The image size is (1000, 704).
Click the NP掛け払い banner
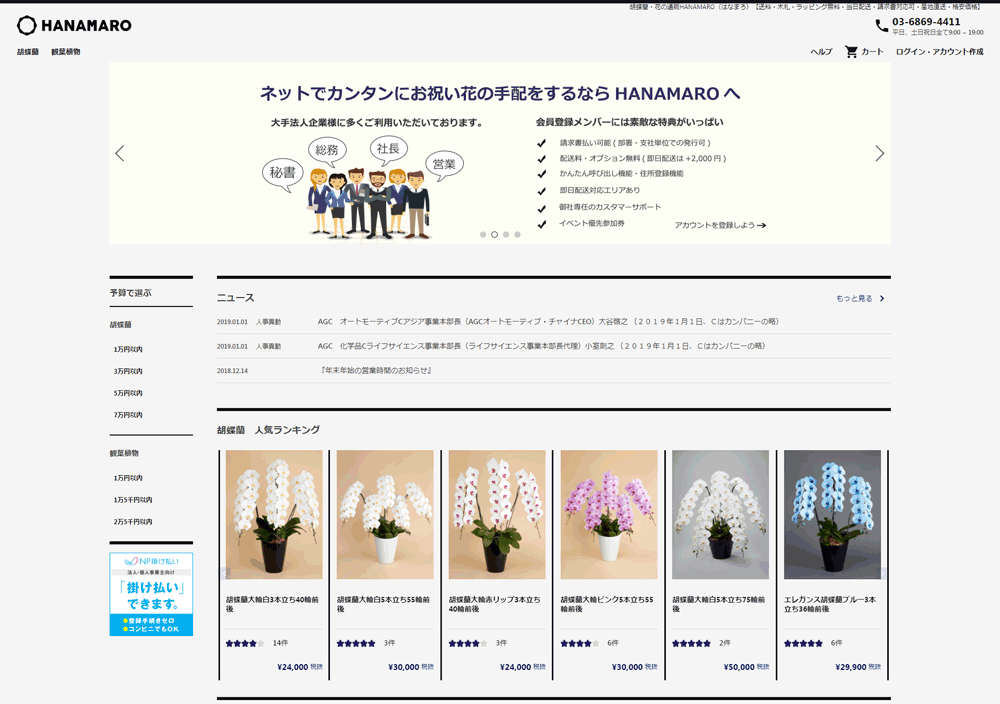coord(151,594)
